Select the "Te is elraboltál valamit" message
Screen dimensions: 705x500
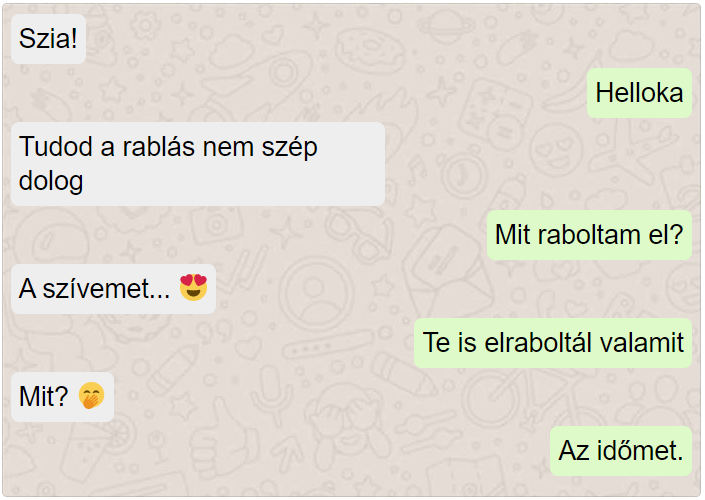pyautogui.click(x=553, y=343)
